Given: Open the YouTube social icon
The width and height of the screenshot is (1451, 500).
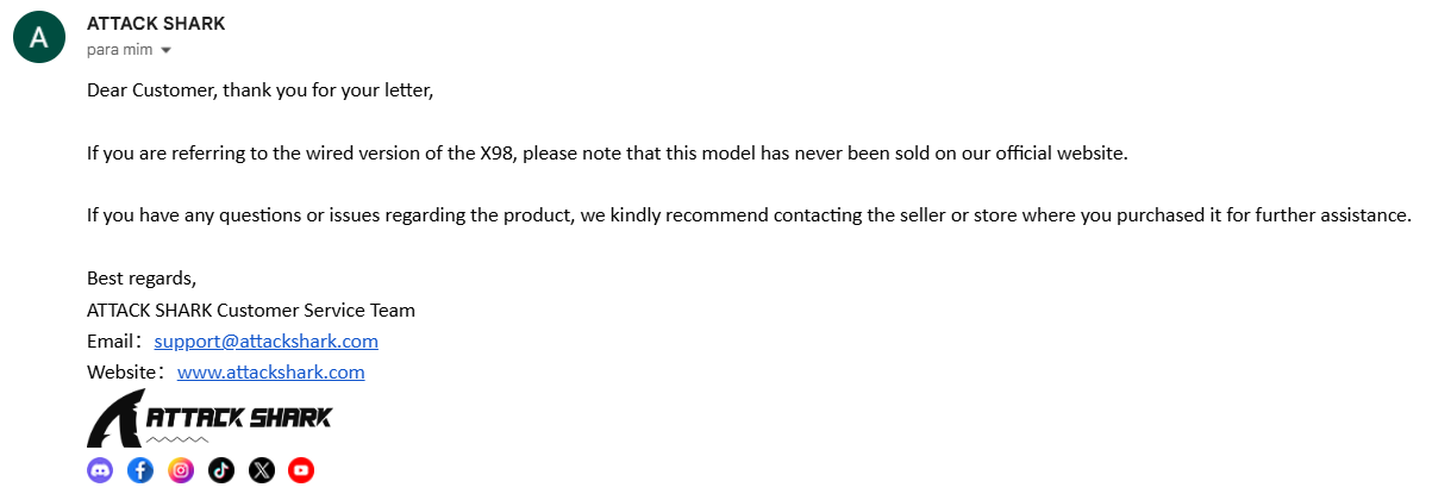Looking at the screenshot, I should click(x=301, y=470).
